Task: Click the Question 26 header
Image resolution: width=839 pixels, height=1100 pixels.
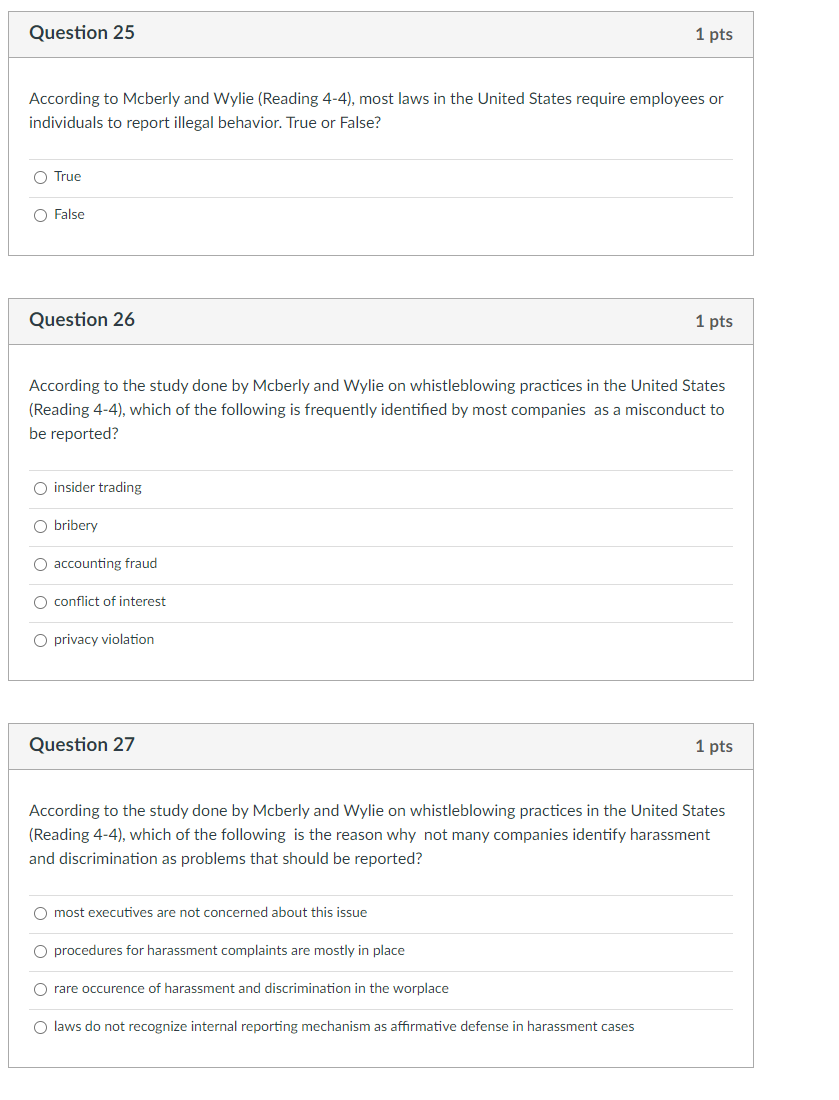Action: [x=82, y=320]
